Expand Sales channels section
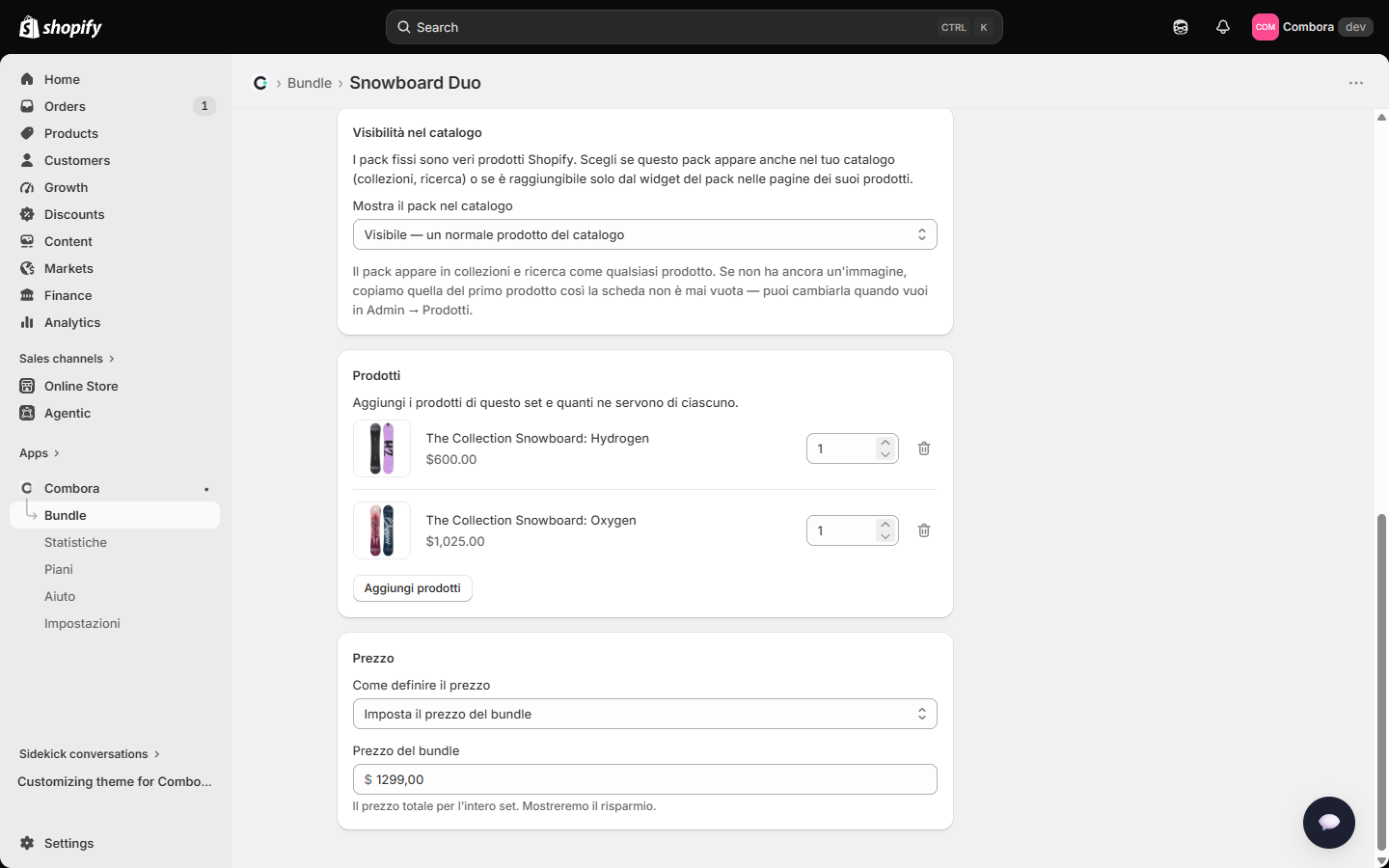1389x868 pixels. (x=67, y=359)
